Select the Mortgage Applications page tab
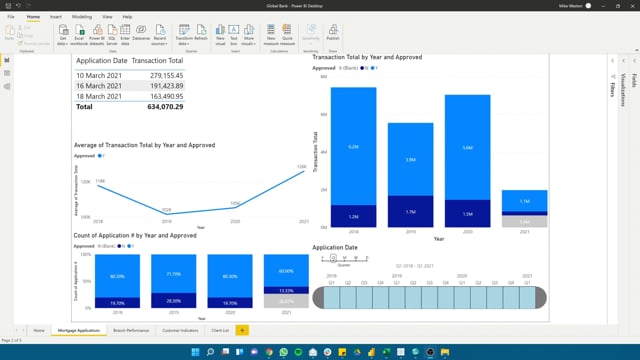 click(x=79, y=330)
